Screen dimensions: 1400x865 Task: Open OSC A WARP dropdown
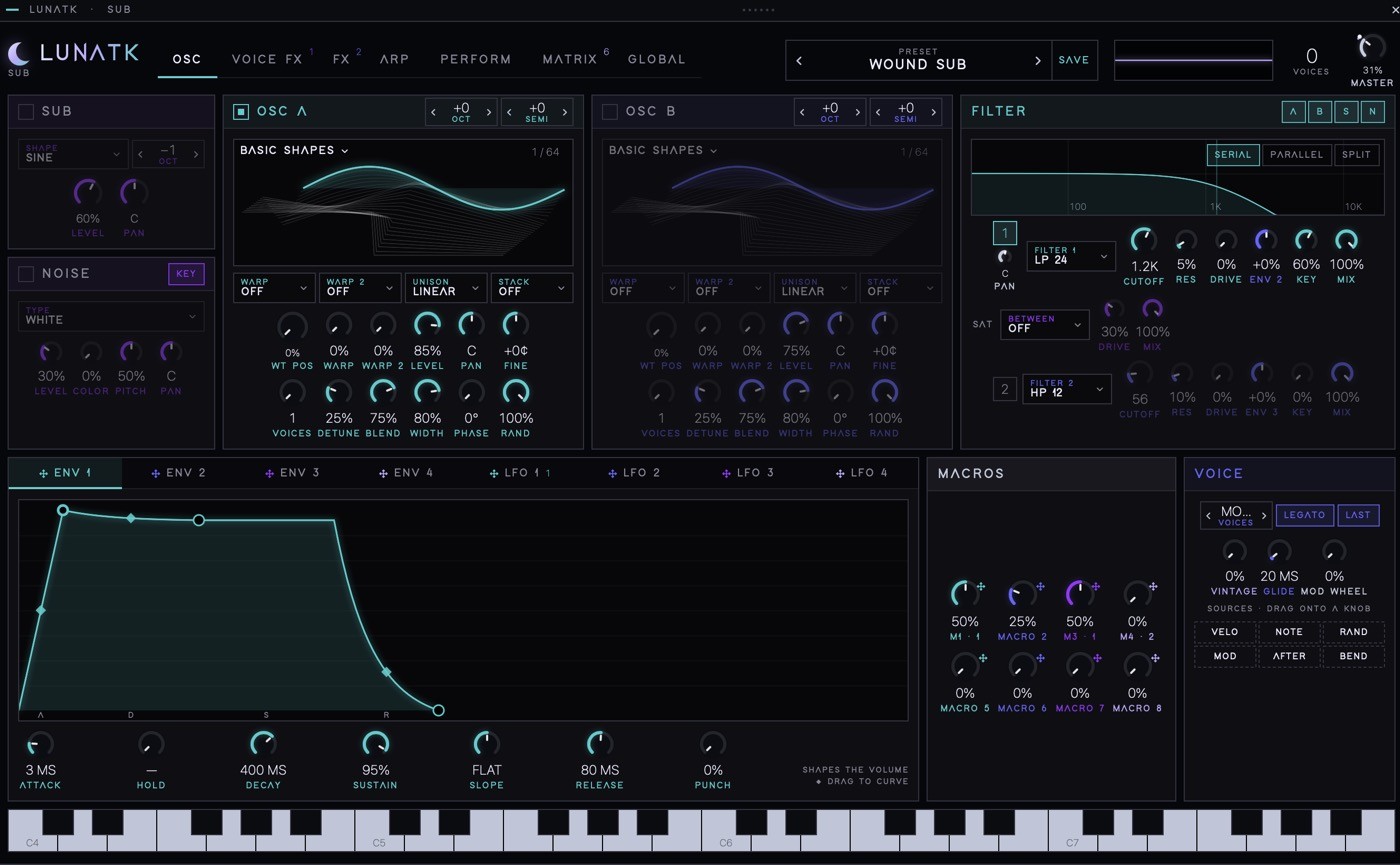[x=274, y=288]
